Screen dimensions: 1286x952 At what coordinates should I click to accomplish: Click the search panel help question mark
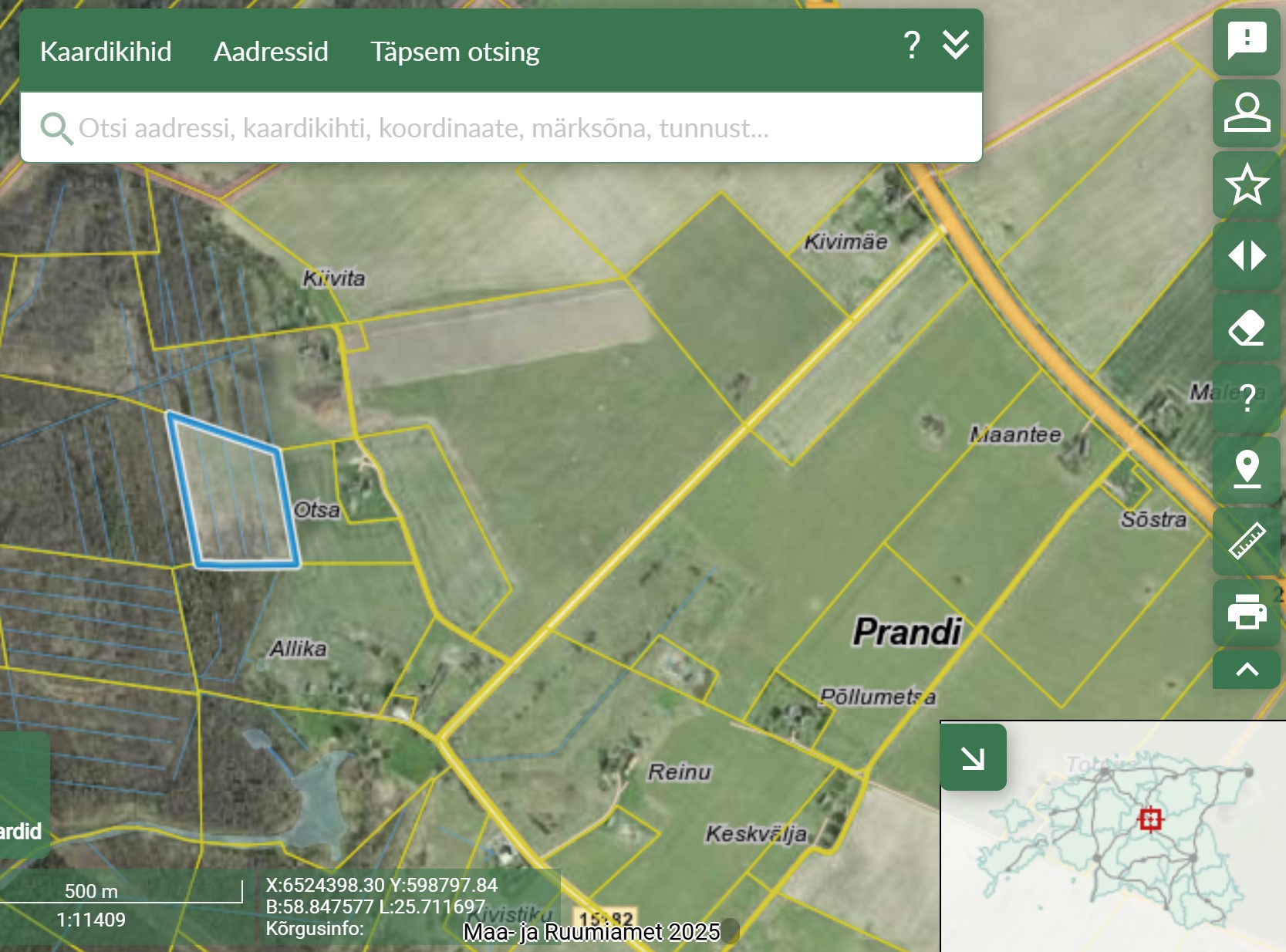click(911, 46)
